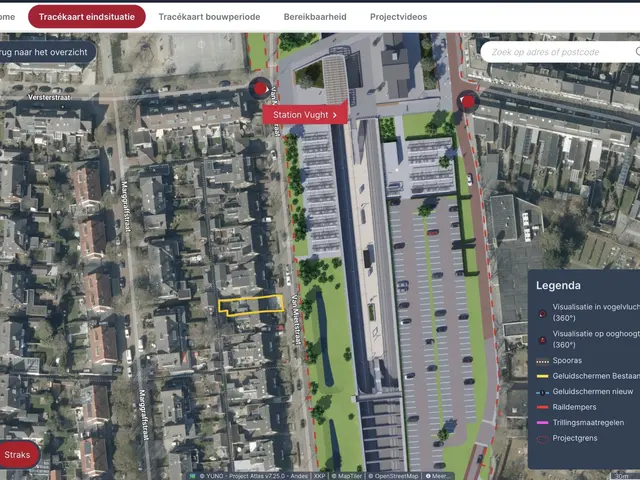Toggle the Straks time button

pyautogui.click(x=18, y=454)
